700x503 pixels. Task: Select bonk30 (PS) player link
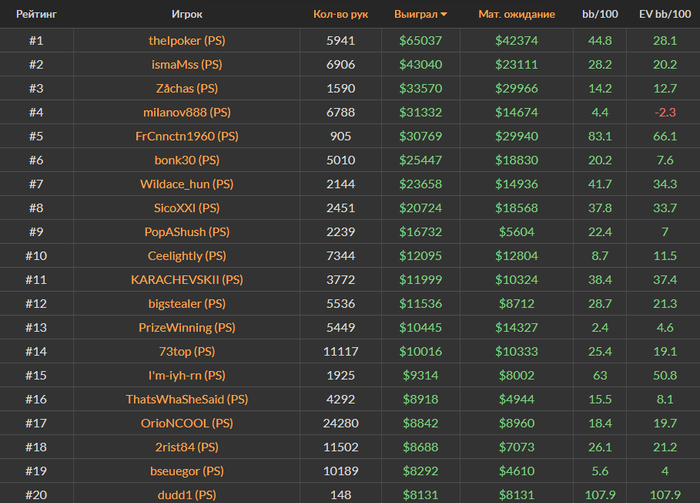pyautogui.click(x=187, y=160)
